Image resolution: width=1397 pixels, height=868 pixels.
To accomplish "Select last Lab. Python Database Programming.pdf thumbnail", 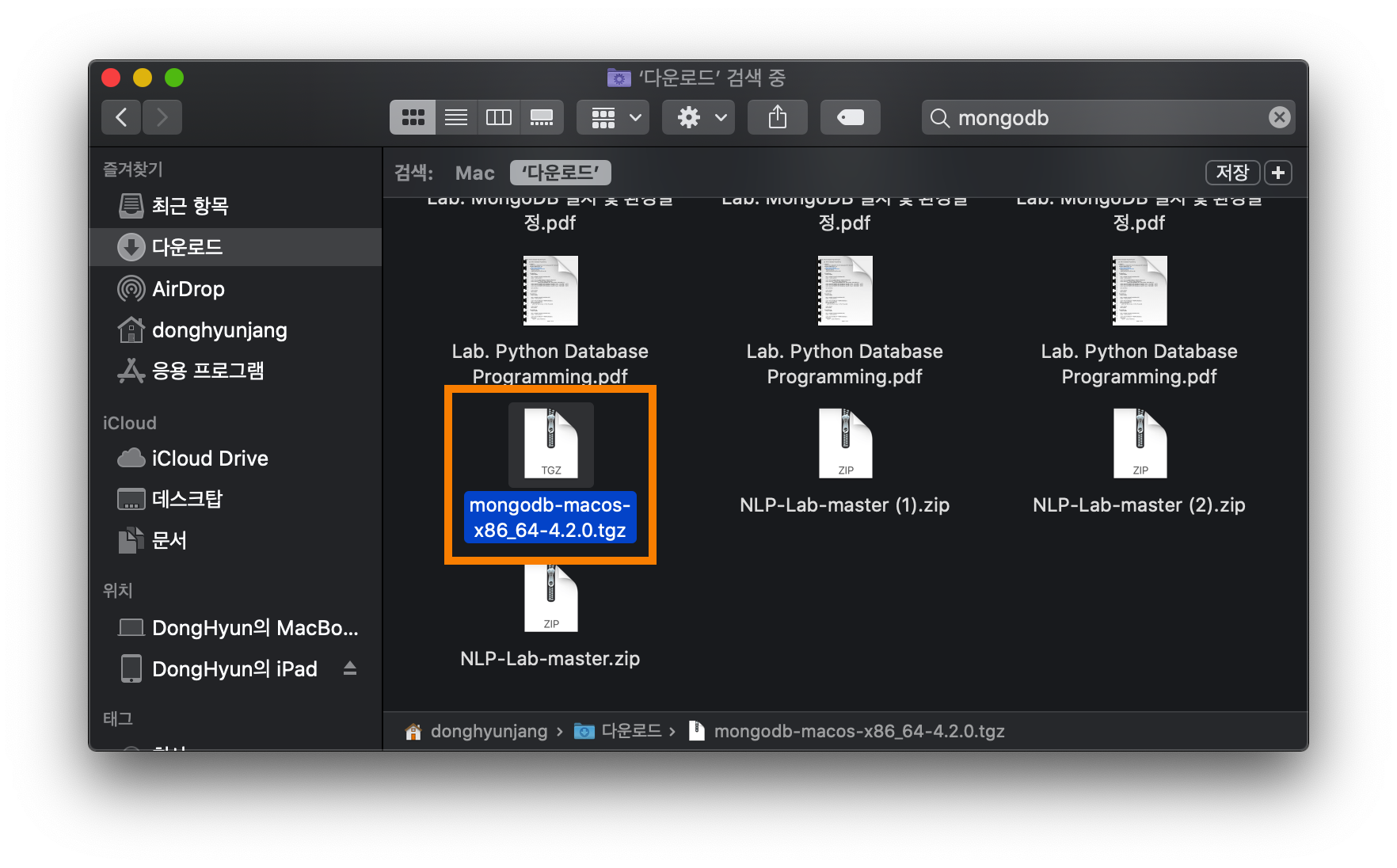I will coord(1140,291).
